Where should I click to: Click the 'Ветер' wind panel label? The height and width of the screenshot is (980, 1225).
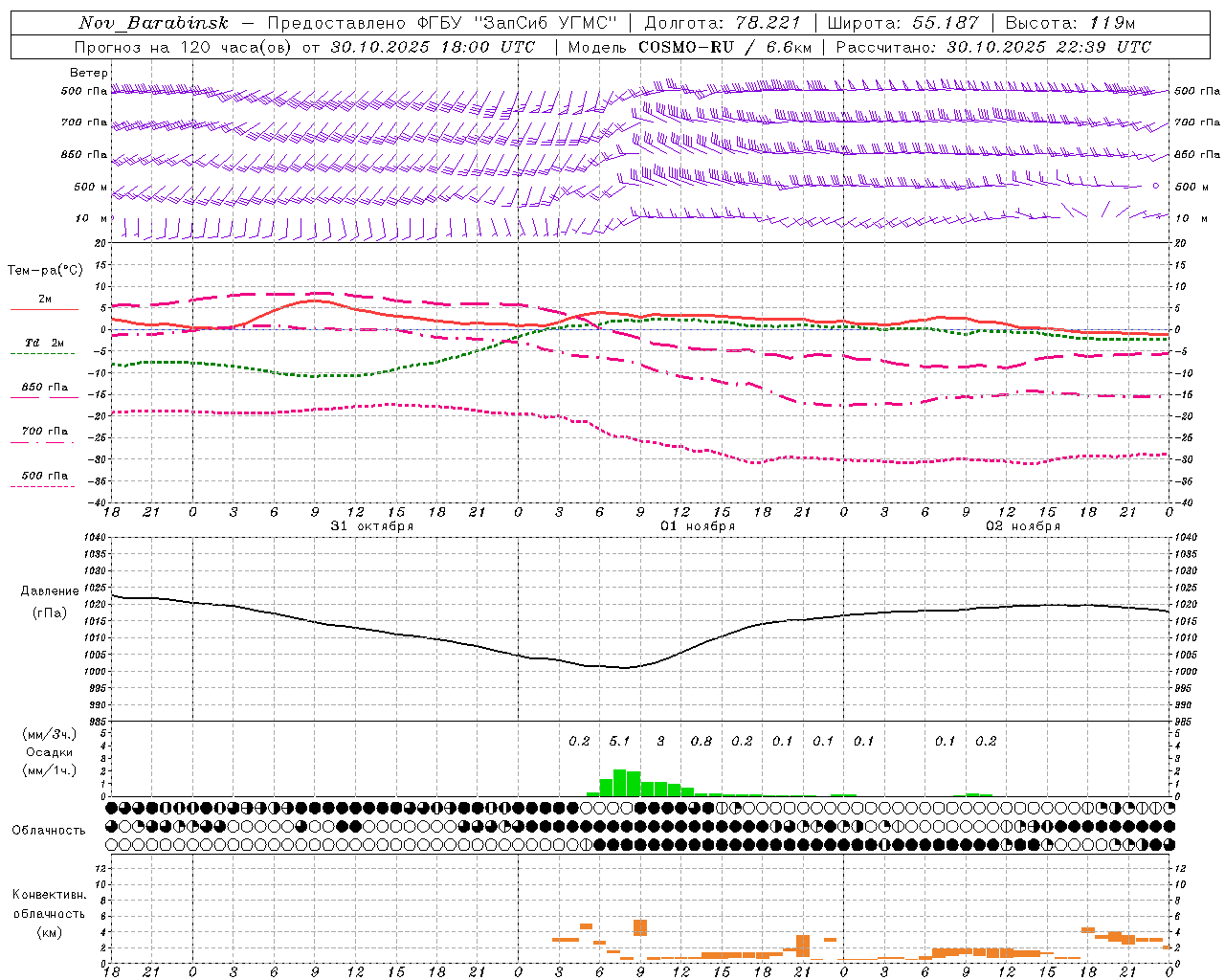tap(89, 73)
